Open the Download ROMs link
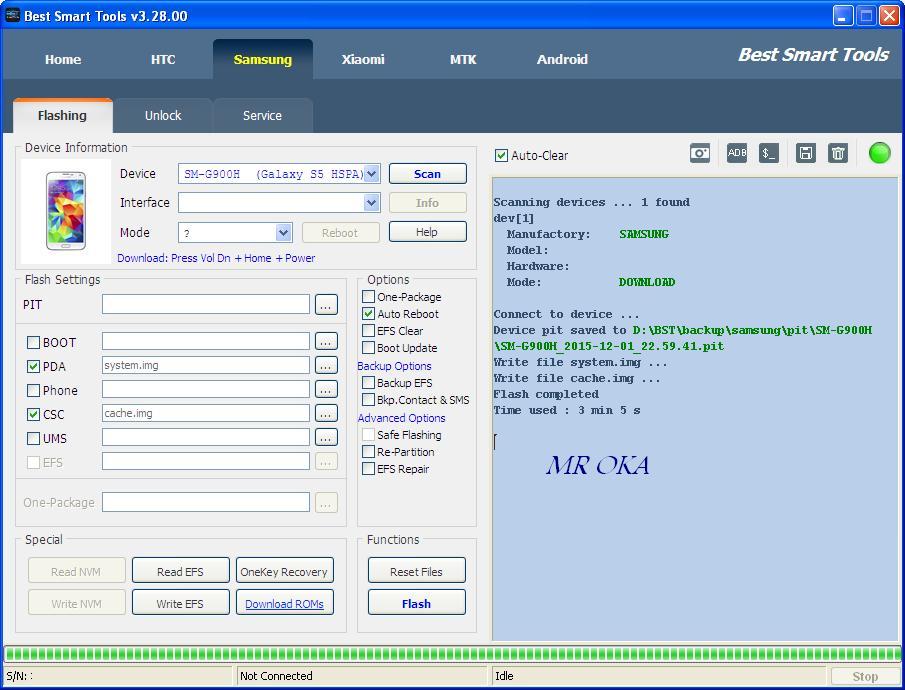Screen dimensions: 905x690 pyautogui.click(x=285, y=603)
